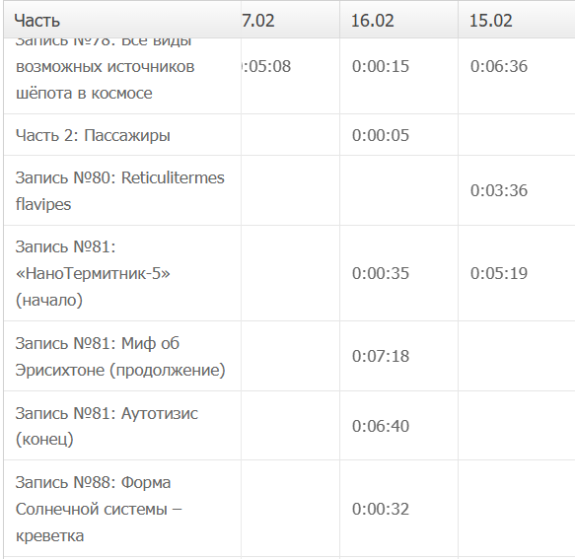The height and width of the screenshot is (559, 575).
Task: Open 'Запись №81: Аутотизис (конец)' entry
Action: click(x=107, y=426)
